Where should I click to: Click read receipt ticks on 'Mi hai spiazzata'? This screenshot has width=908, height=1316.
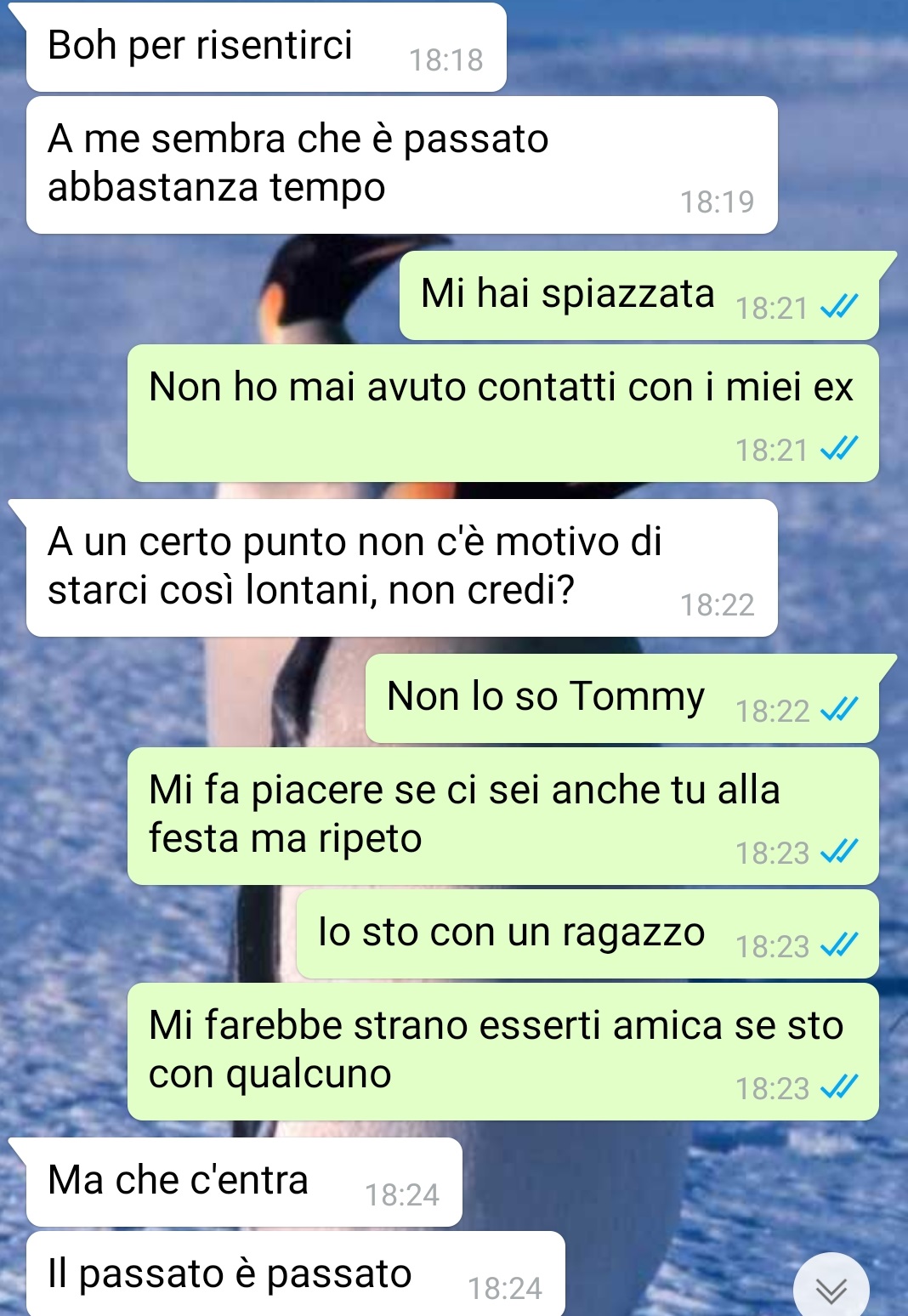839,306
